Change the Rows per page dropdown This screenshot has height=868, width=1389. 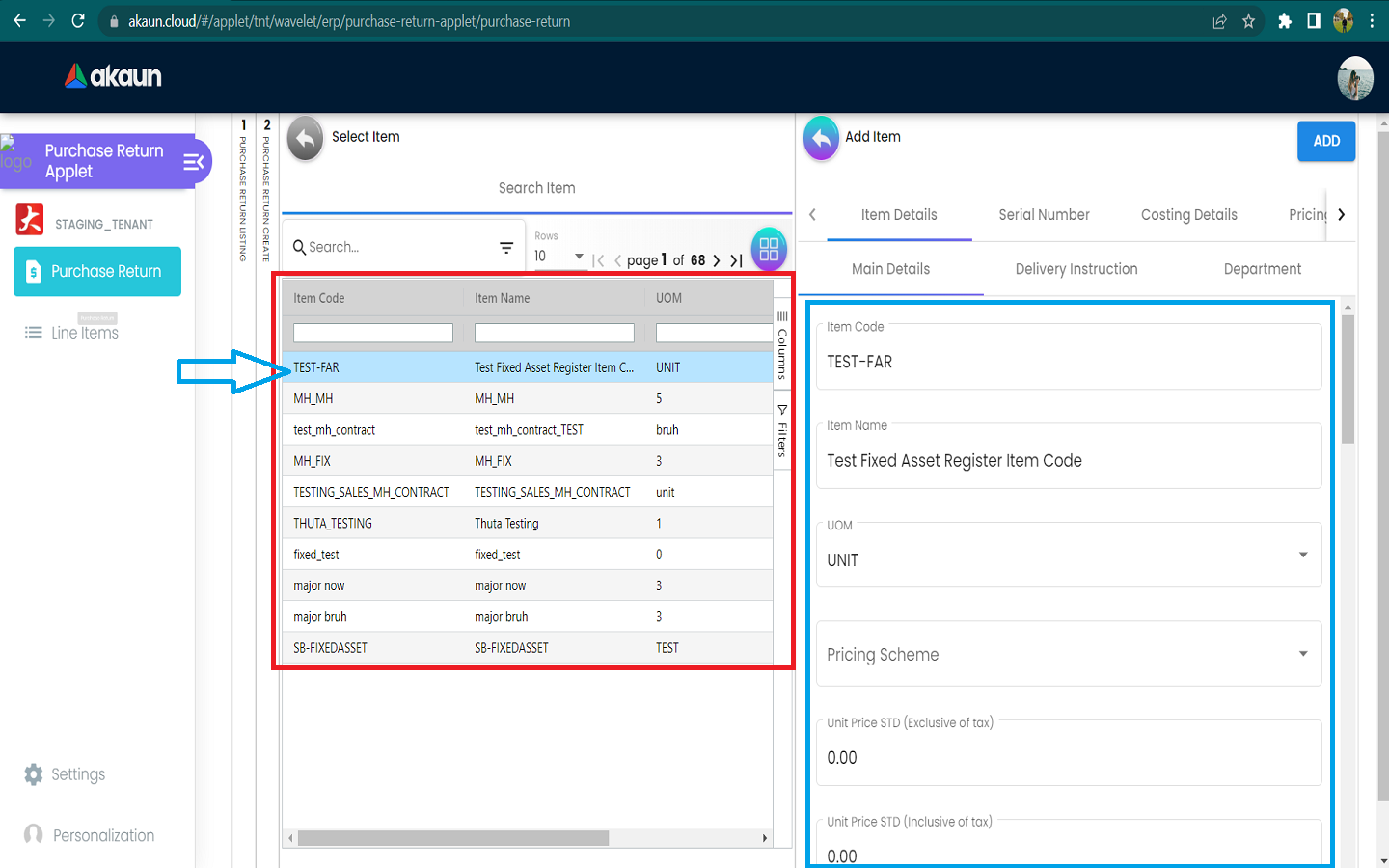coord(559,257)
